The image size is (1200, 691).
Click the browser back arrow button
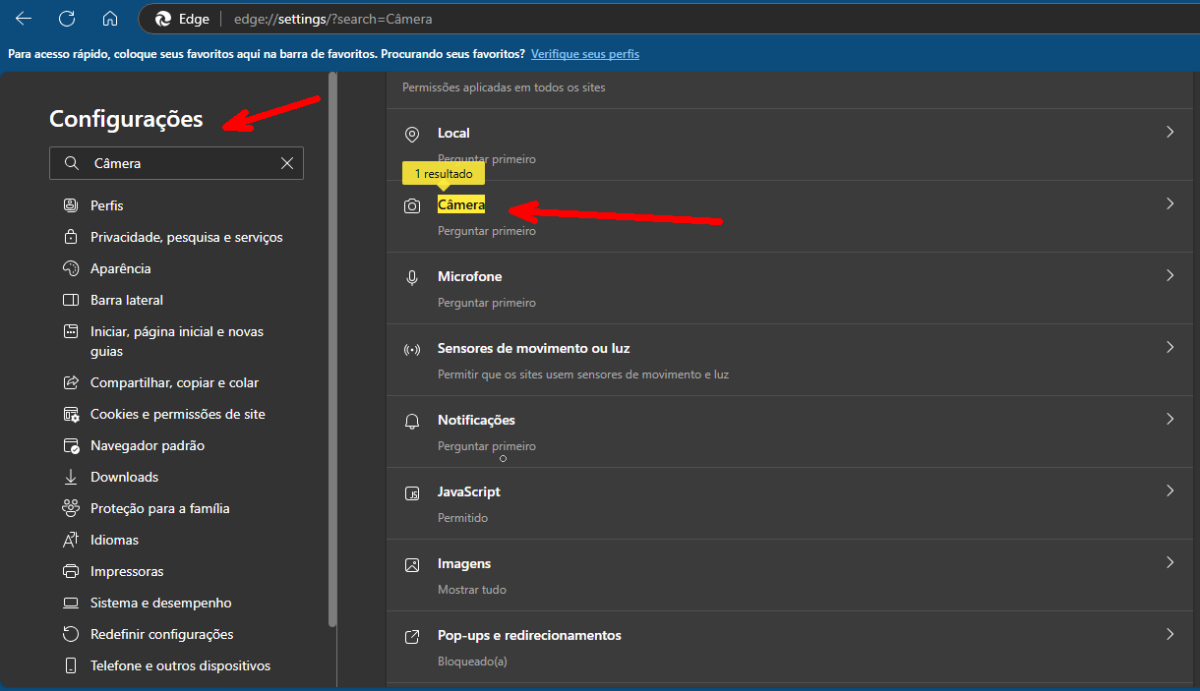pos(23,19)
